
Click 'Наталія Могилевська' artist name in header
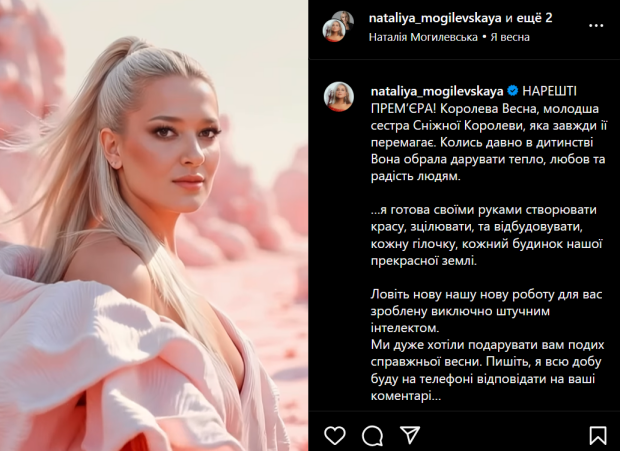pyautogui.click(x=423, y=37)
